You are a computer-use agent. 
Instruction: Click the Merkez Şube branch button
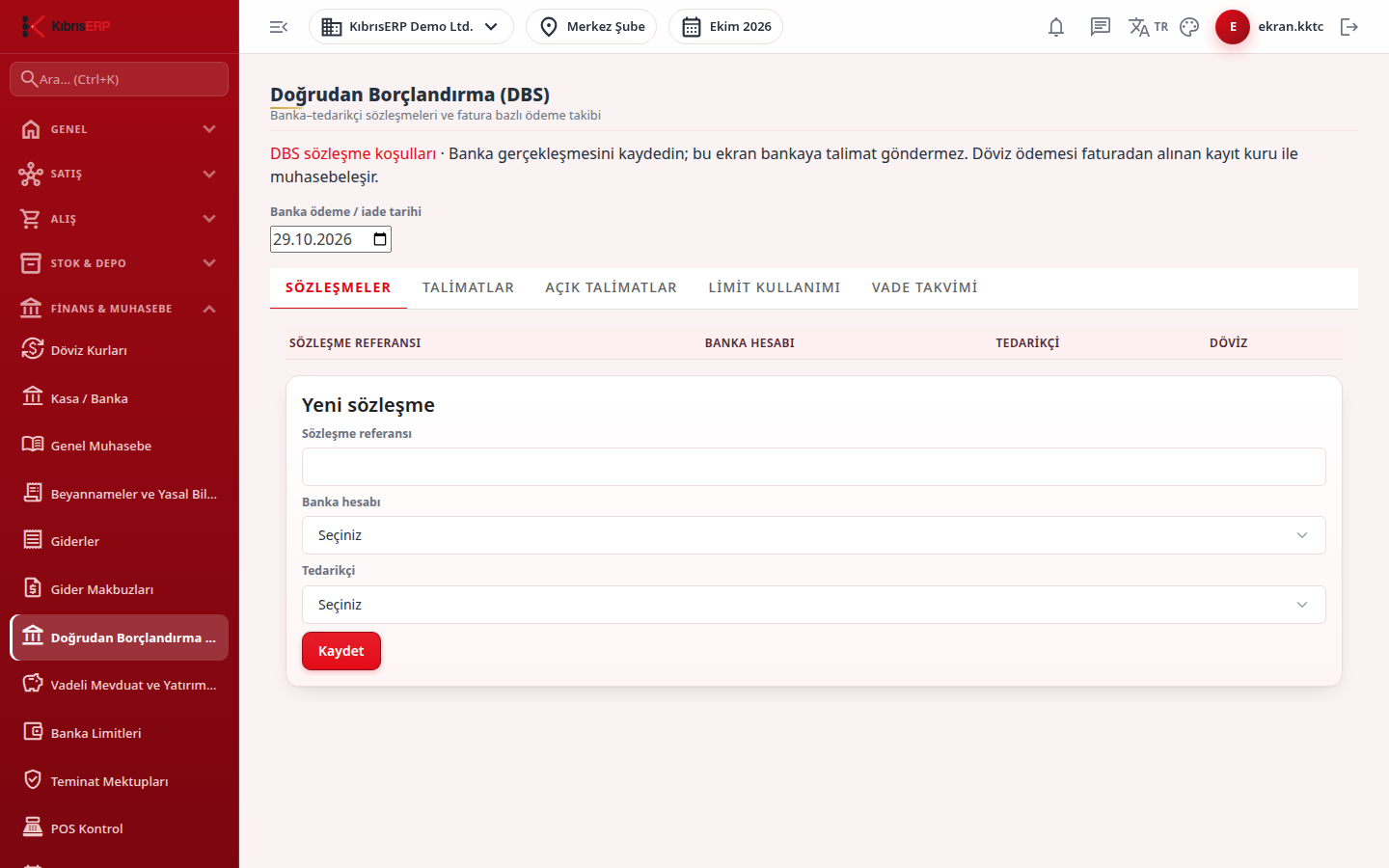click(x=591, y=27)
